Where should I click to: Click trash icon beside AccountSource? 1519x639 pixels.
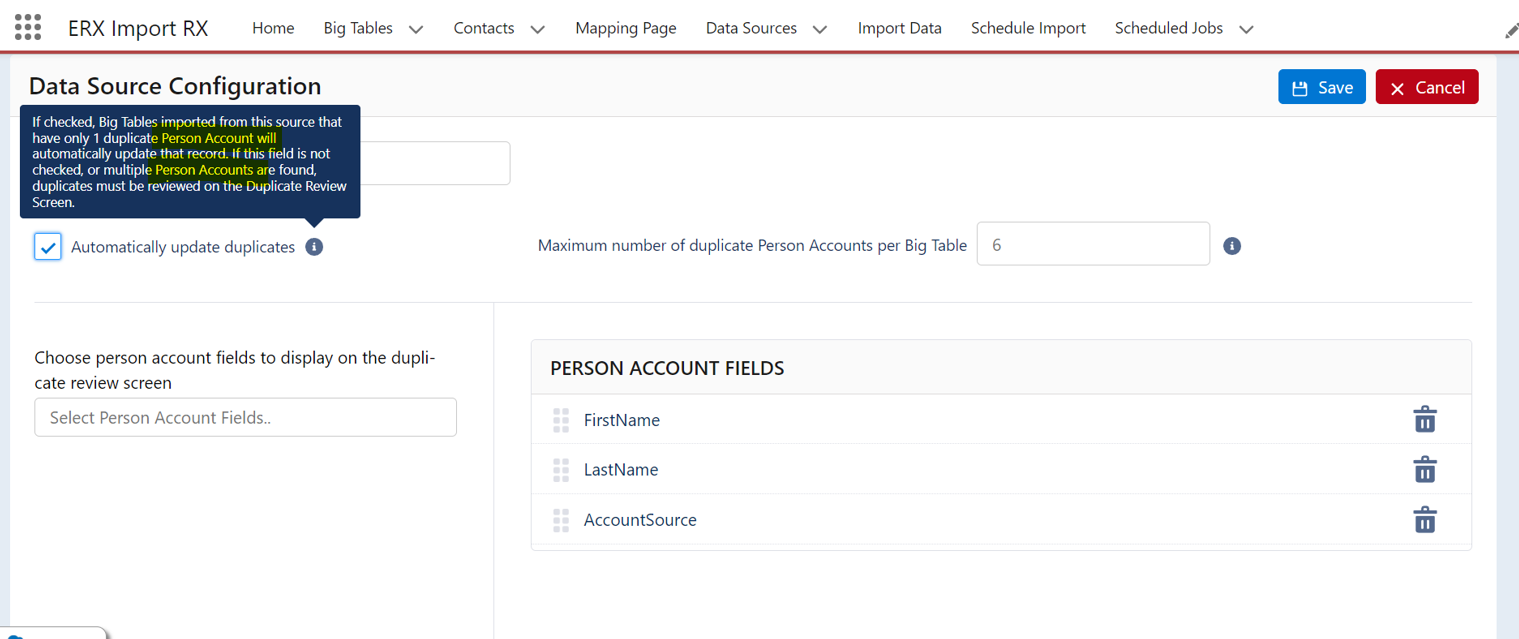(x=1424, y=520)
